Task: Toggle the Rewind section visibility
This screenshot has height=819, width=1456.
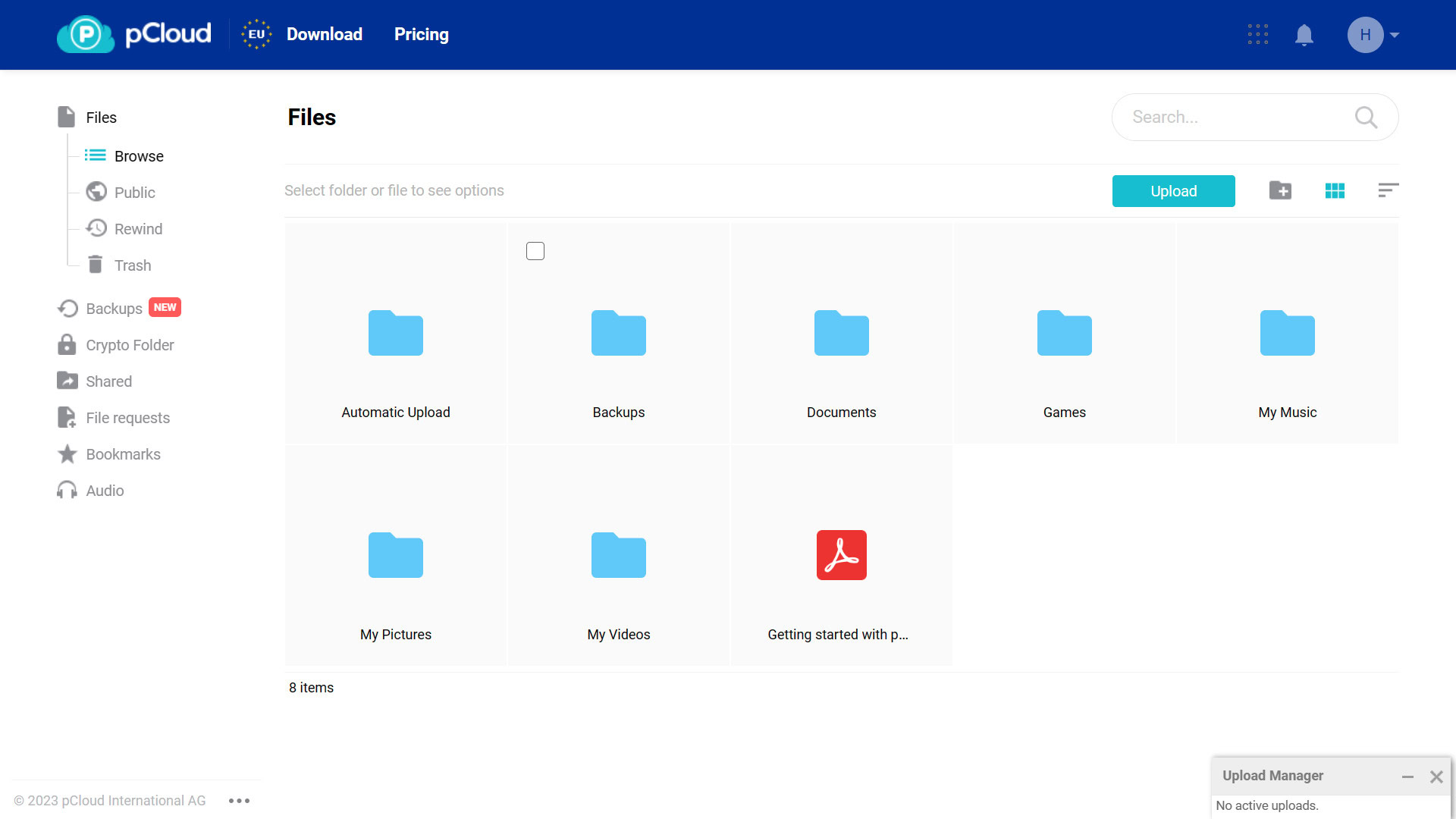Action: [139, 229]
